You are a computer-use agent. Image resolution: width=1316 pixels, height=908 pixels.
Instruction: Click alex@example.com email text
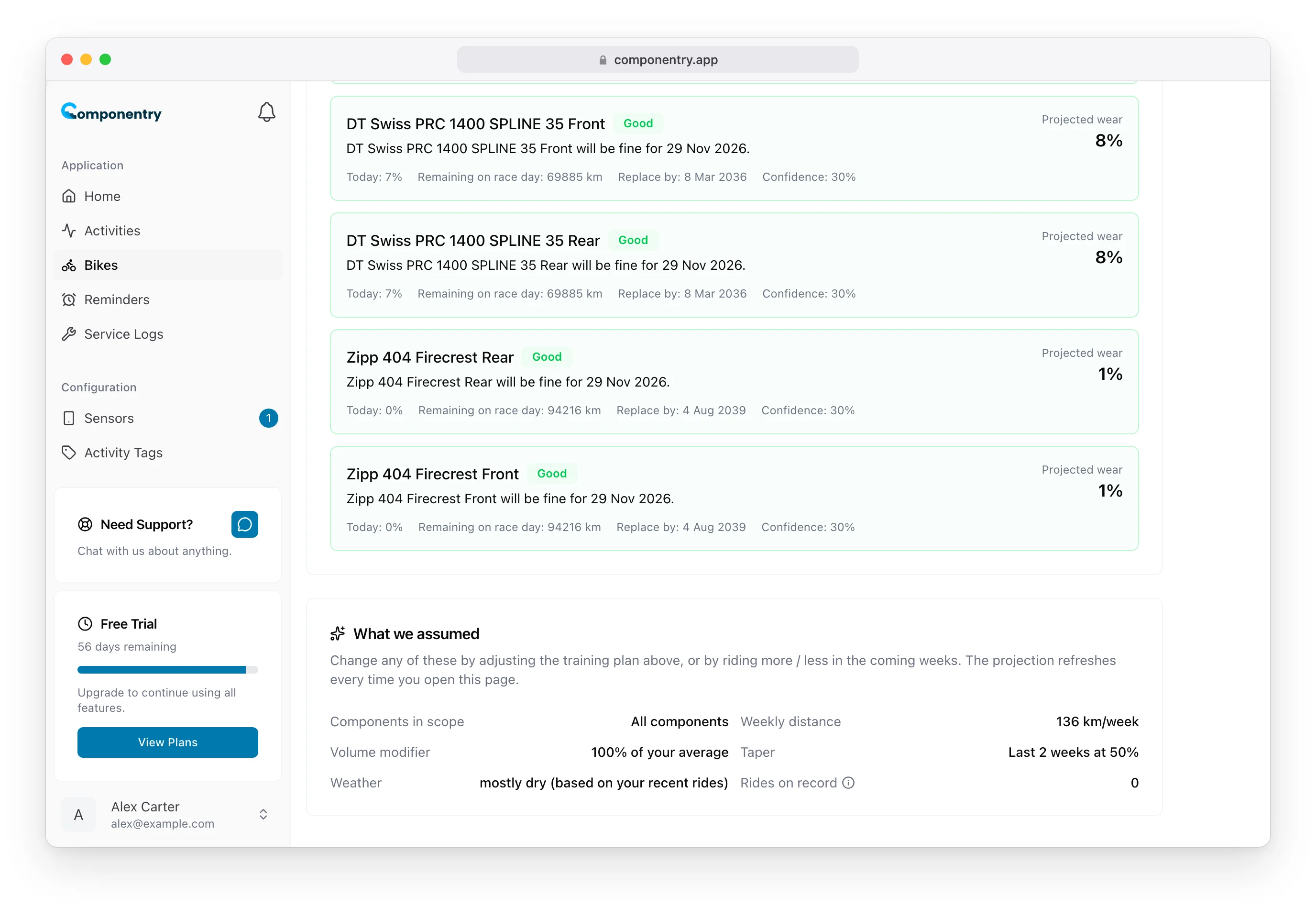[163, 824]
